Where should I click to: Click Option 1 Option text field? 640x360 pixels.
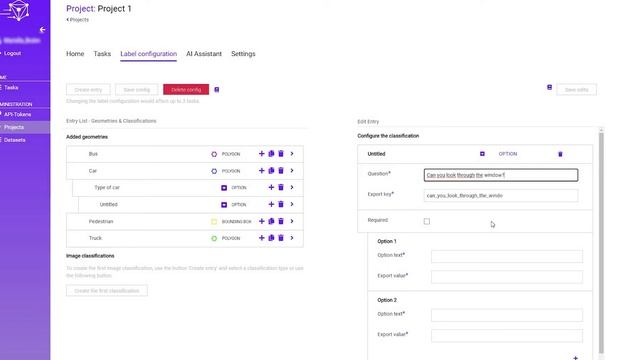(507, 256)
